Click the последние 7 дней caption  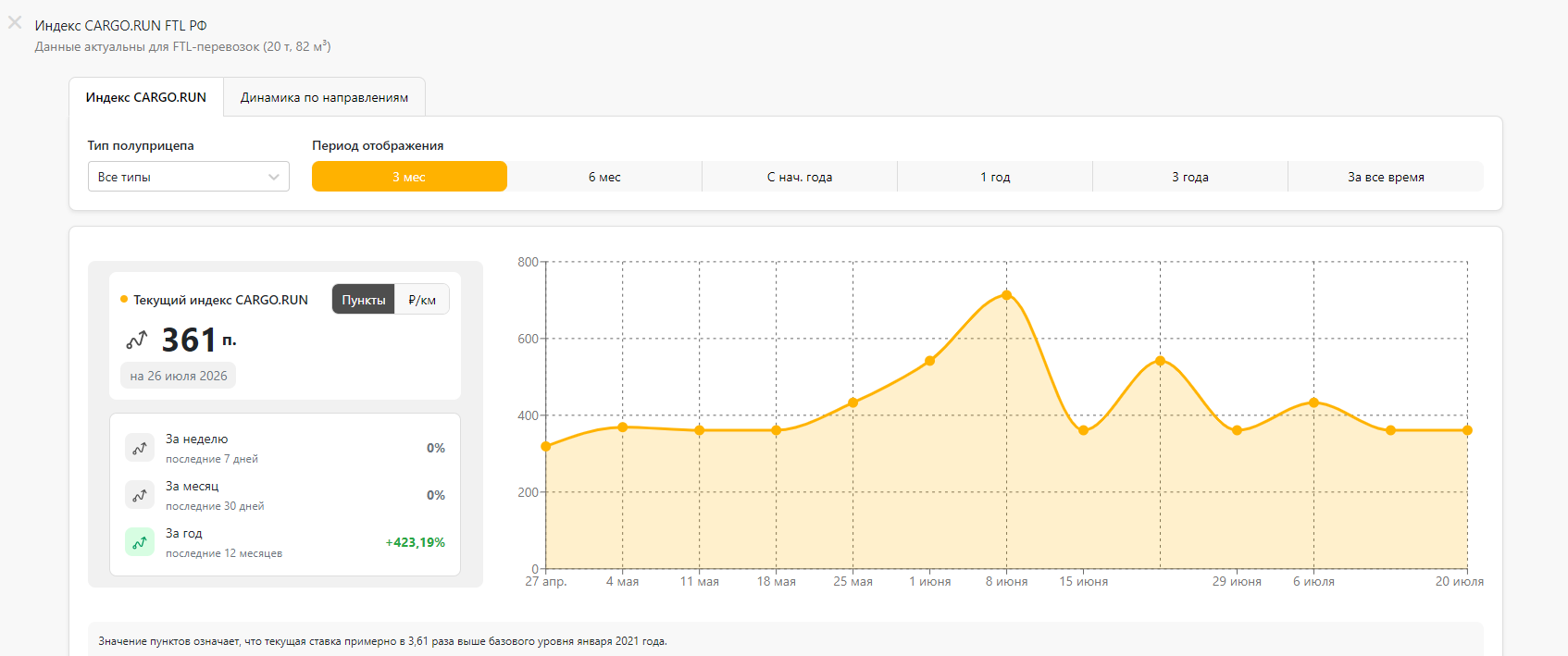tap(212, 459)
